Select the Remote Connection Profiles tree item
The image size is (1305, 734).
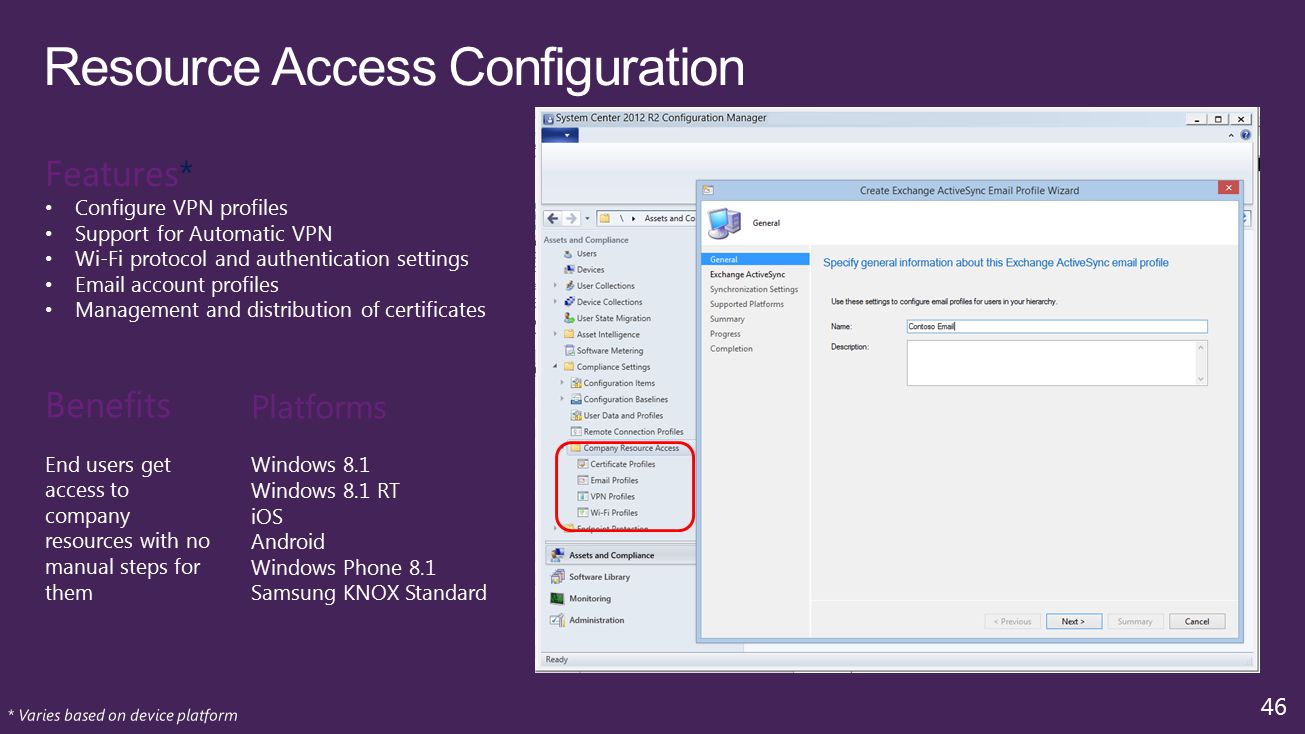[x=633, y=432]
